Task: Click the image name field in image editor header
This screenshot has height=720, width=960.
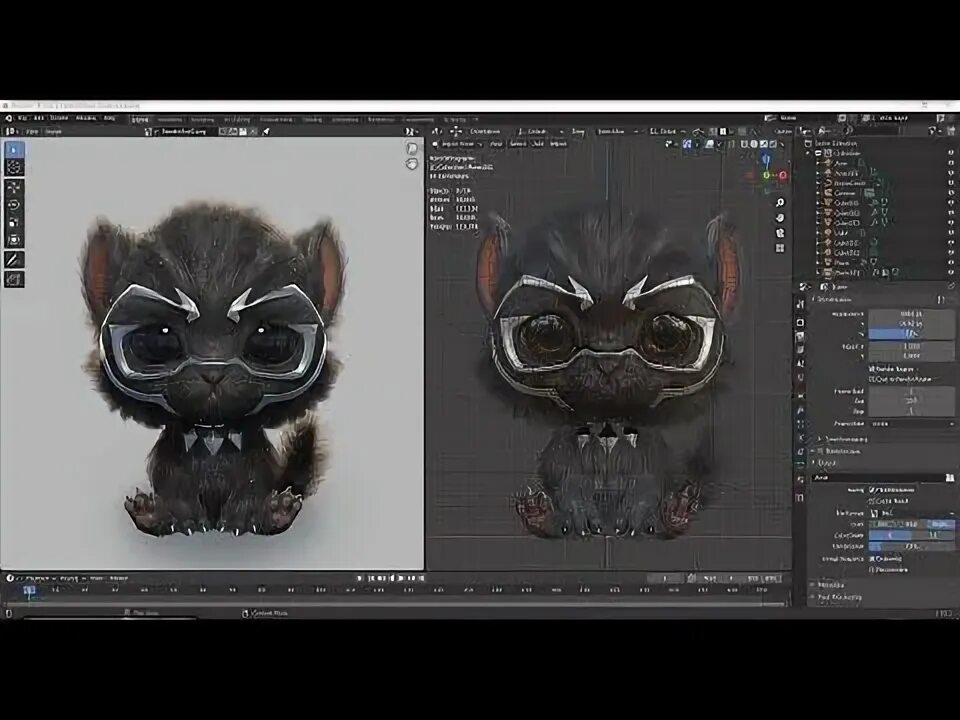Action: coord(184,132)
